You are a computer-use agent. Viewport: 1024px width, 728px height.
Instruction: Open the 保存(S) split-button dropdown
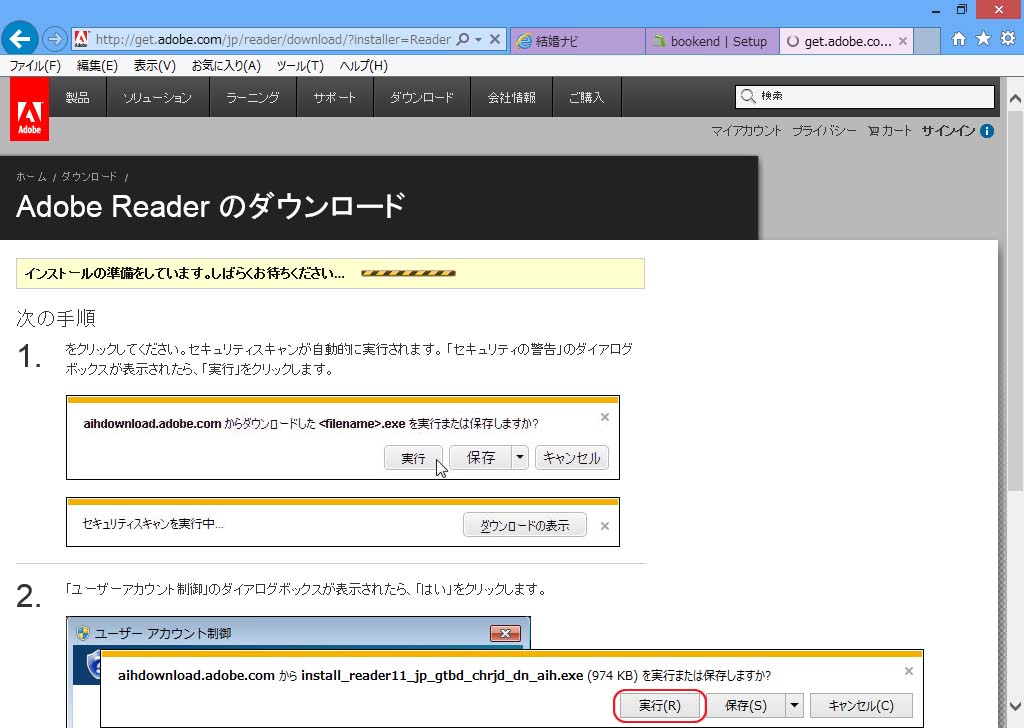[795, 705]
